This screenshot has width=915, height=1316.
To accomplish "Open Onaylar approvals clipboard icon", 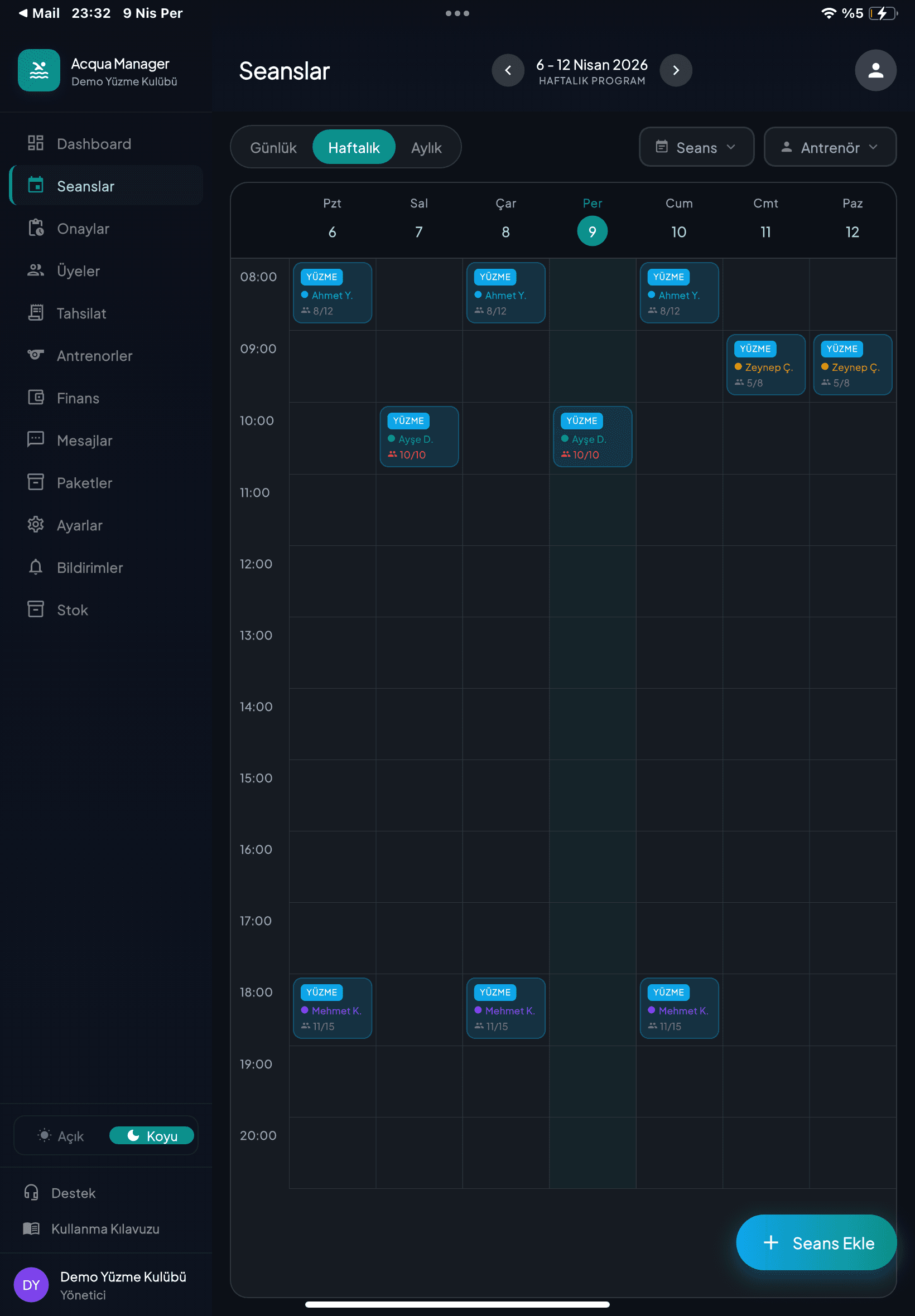I will [36, 228].
